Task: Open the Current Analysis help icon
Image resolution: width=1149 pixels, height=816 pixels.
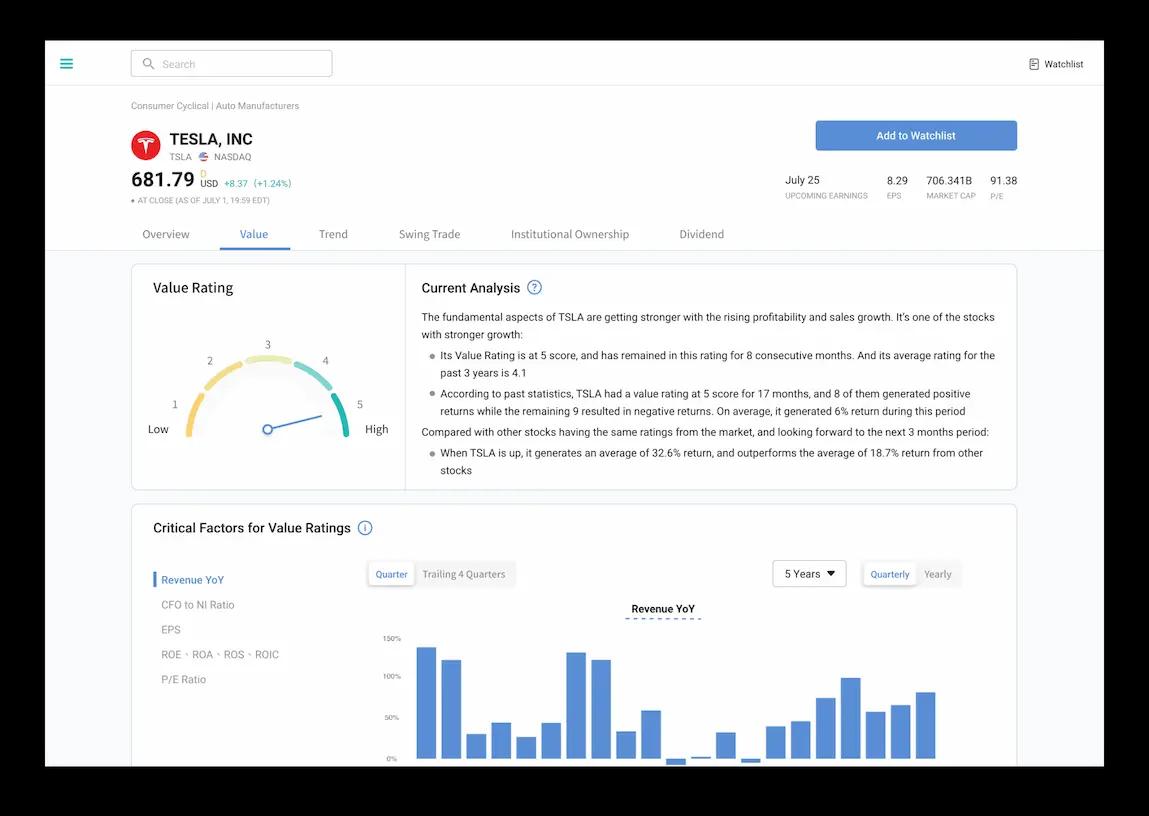Action: tap(534, 287)
